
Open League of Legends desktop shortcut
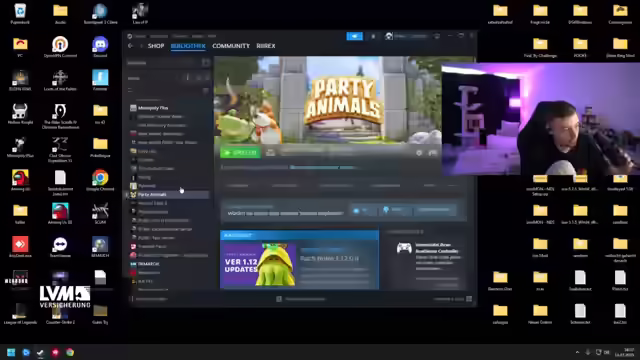coord(20,314)
